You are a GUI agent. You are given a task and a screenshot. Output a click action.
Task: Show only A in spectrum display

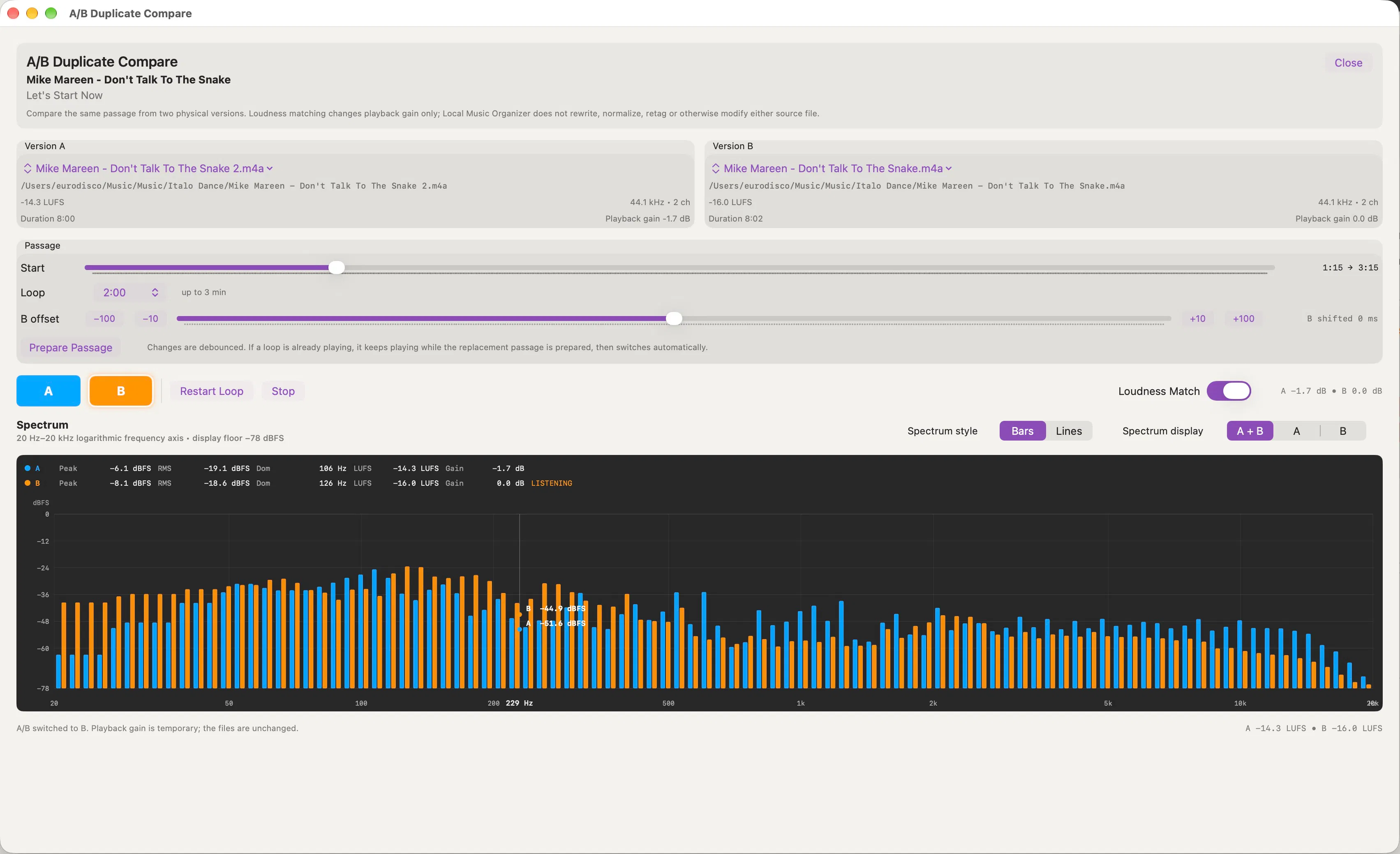[x=1296, y=431]
